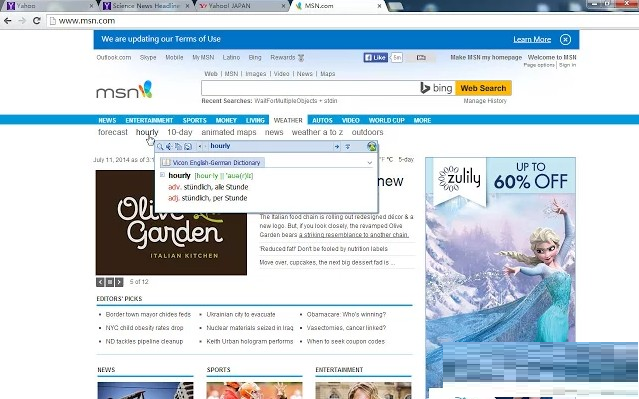Open the MONEY navigation menu
Screen dimensions: 639x399
[226, 120]
